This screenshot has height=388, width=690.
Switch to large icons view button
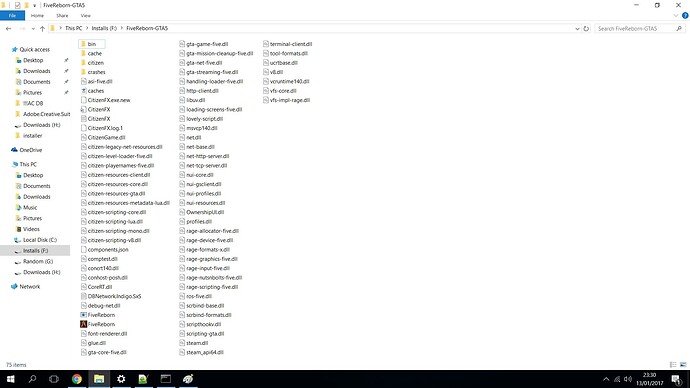tap(683, 365)
